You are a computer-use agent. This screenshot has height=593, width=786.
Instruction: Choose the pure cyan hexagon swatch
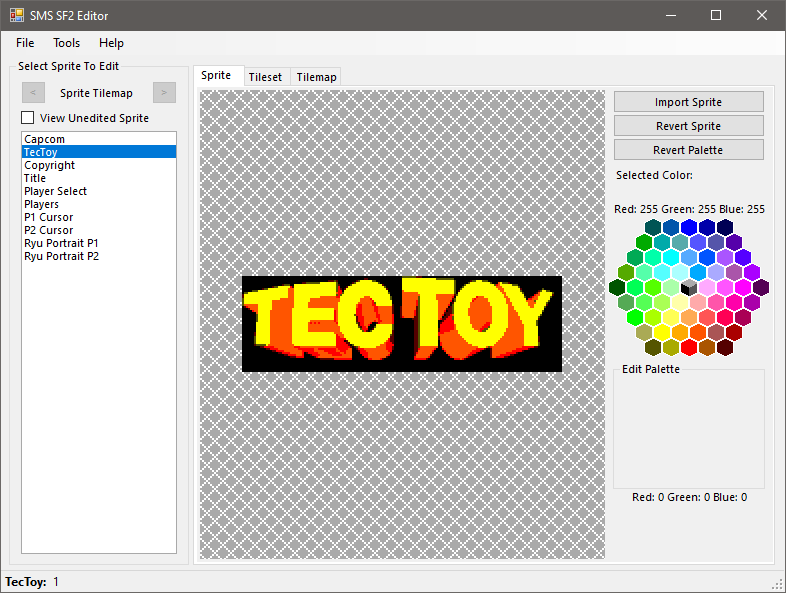(671, 257)
